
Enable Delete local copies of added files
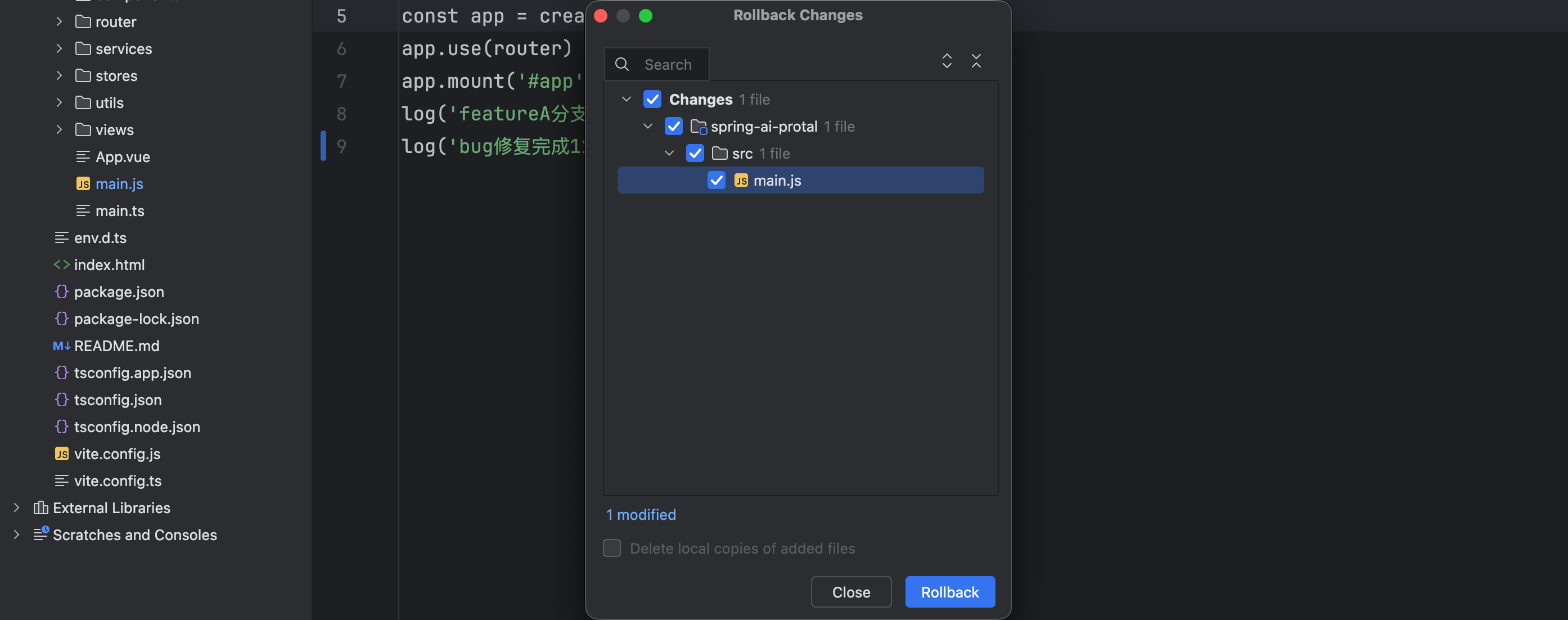[x=612, y=548]
